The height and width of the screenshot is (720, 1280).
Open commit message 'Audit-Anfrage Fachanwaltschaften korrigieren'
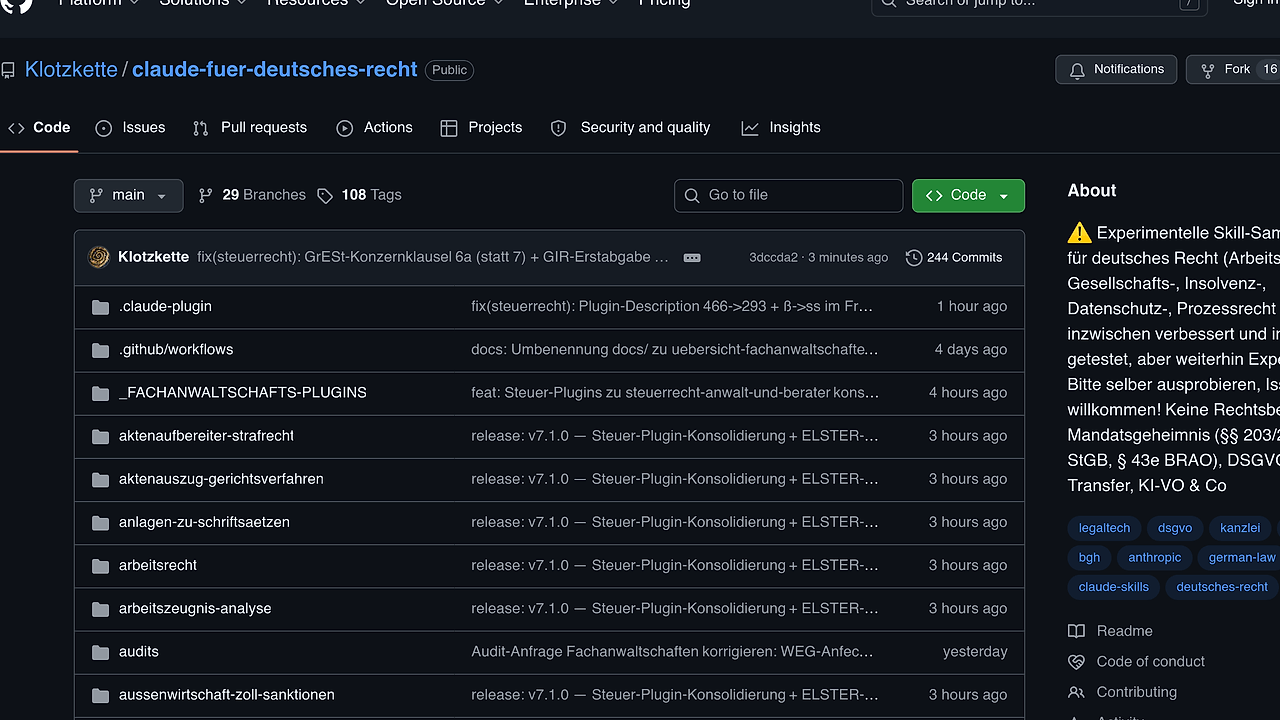pos(672,651)
